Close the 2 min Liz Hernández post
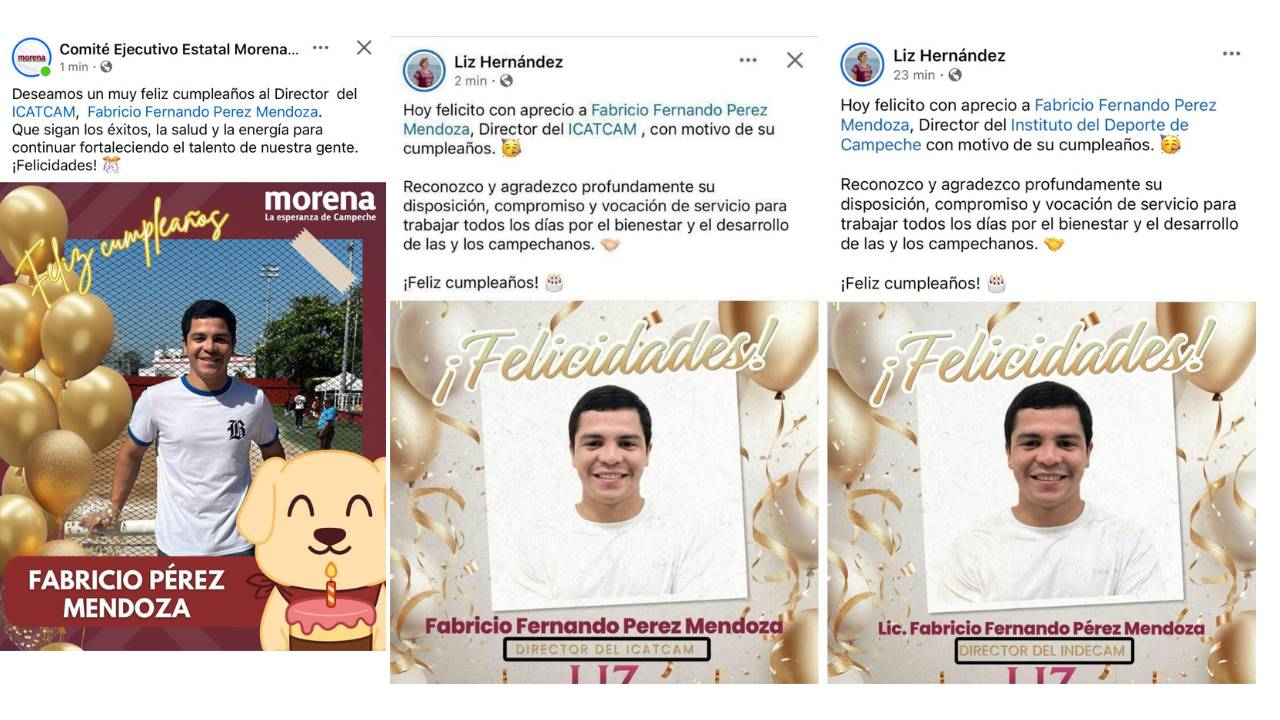Screen dimensions: 1280x720 (795, 60)
